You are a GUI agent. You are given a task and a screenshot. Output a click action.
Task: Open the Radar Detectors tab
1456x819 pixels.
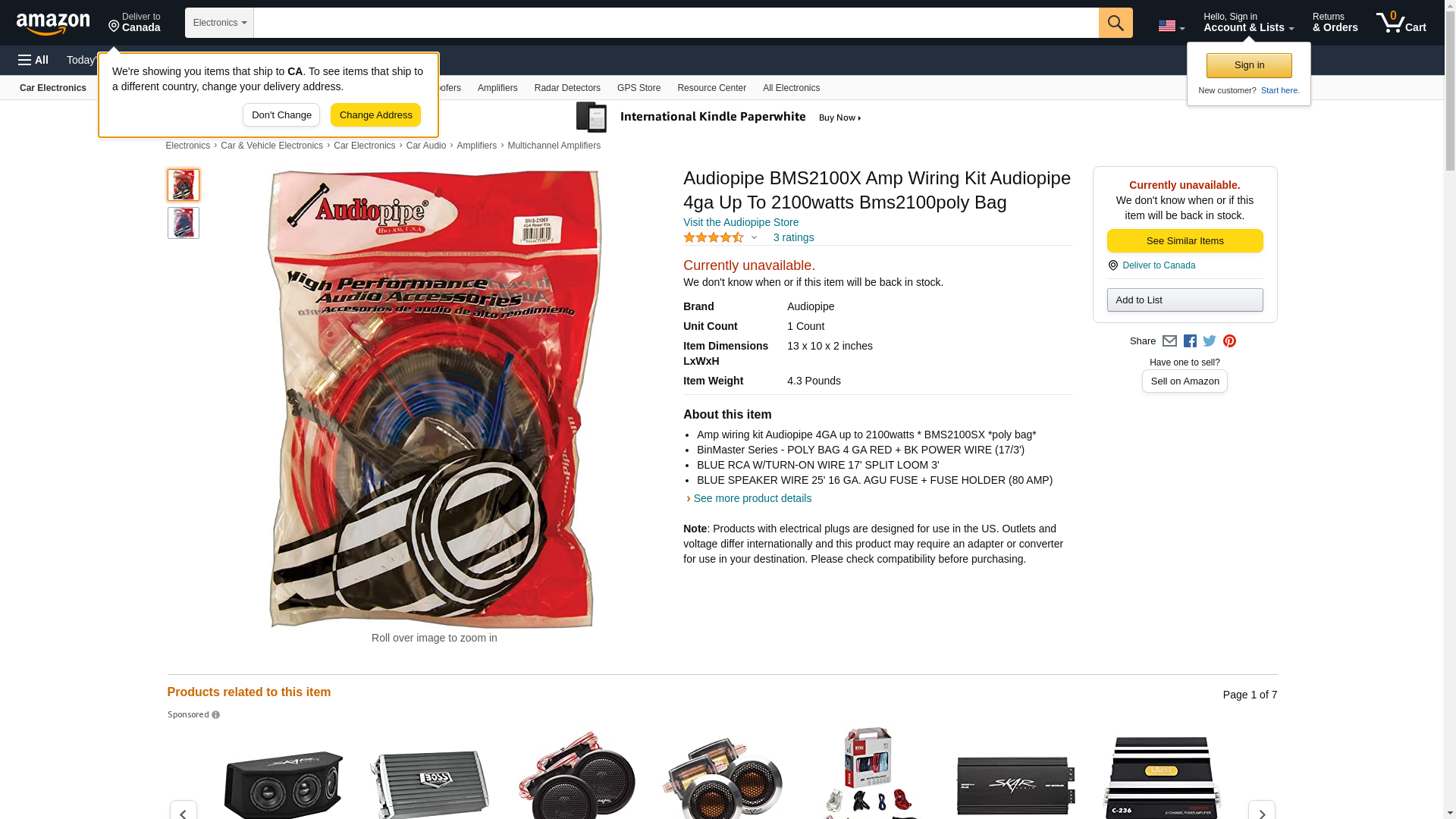(x=567, y=88)
